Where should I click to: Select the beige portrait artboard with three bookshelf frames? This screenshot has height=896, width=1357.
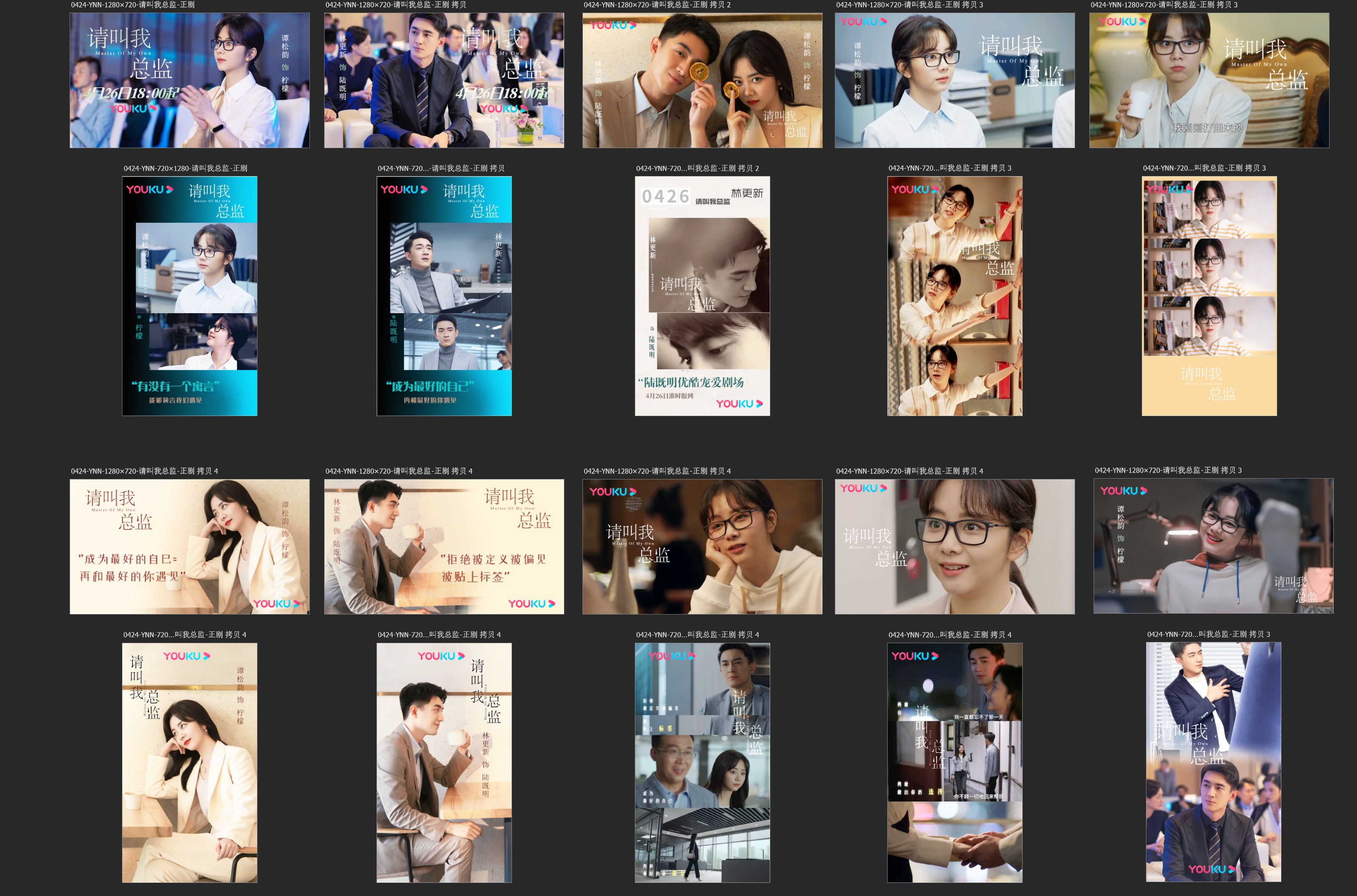tap(1209, 296)
